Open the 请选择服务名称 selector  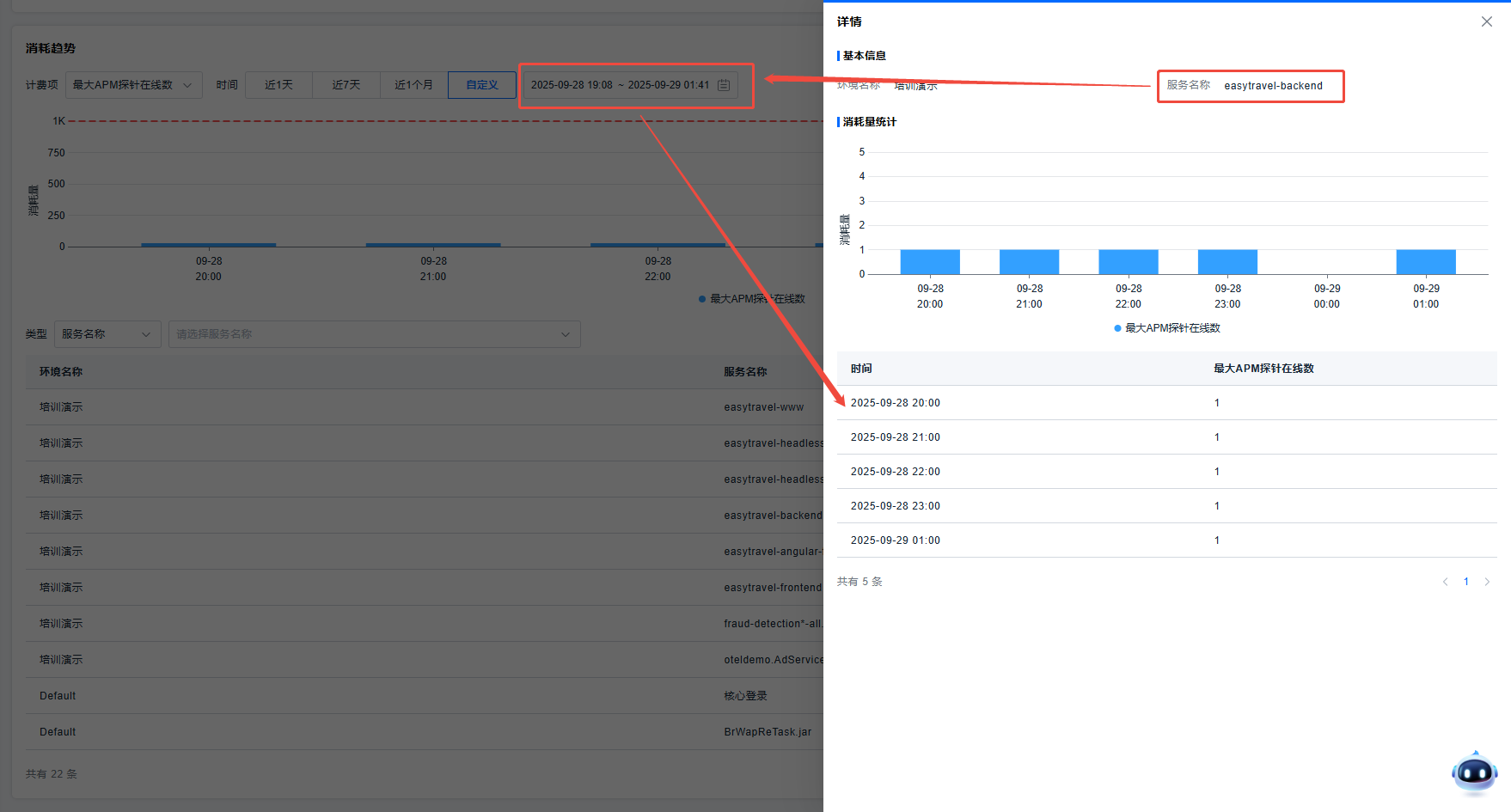[374, 334]
